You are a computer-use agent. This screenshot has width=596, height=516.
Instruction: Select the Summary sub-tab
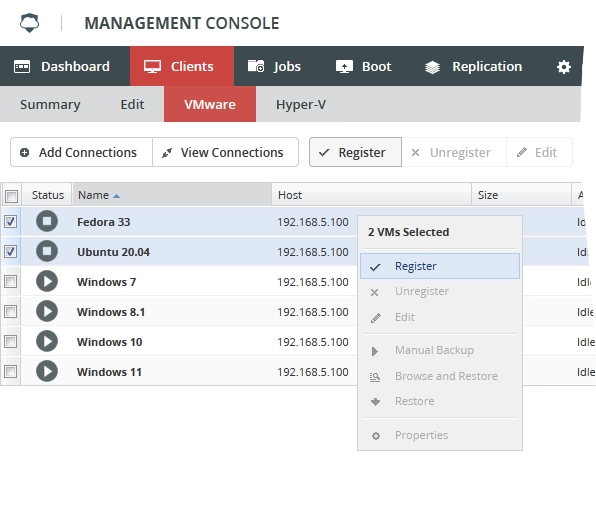(x=50, y=104)
